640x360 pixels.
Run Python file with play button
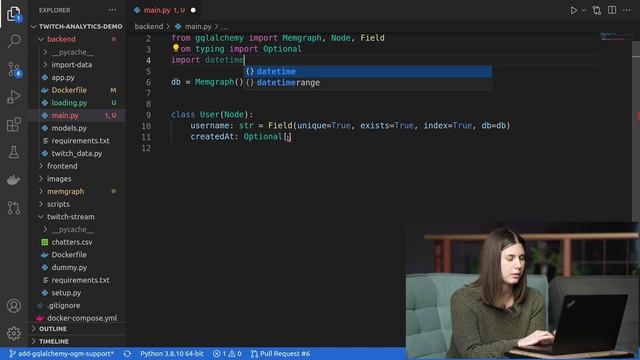573,11
